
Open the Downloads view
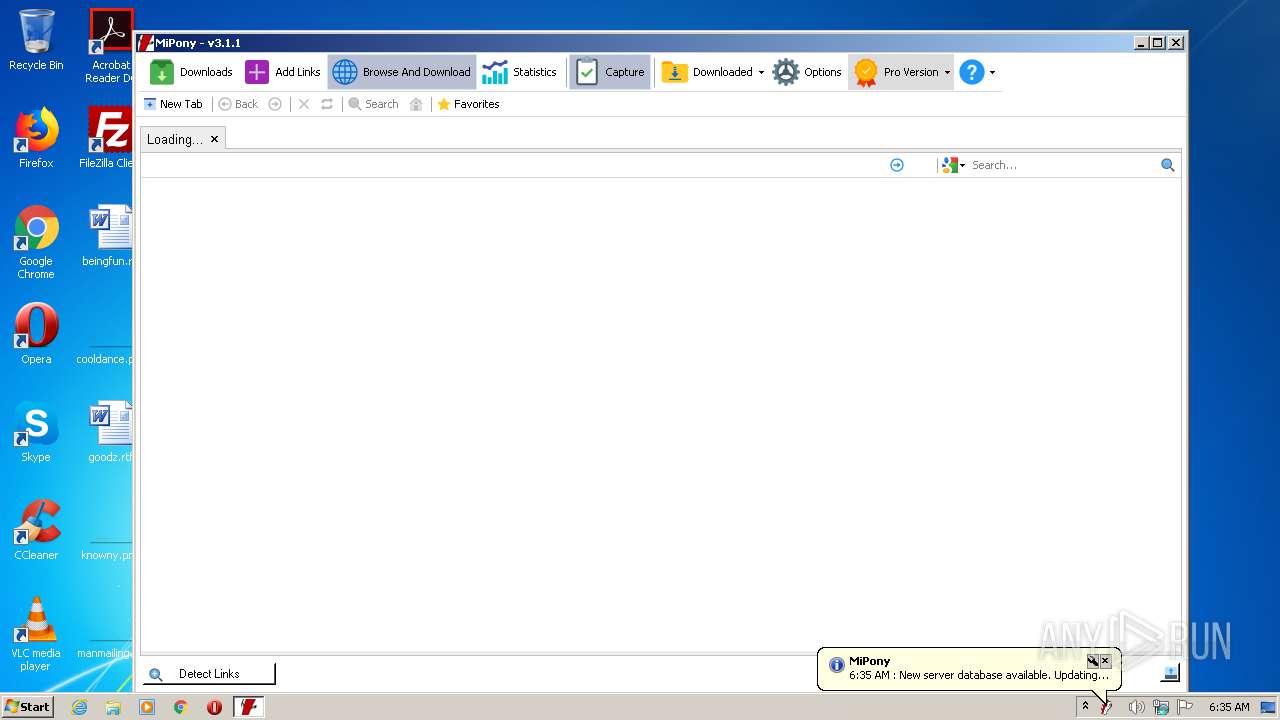point(191,72)
